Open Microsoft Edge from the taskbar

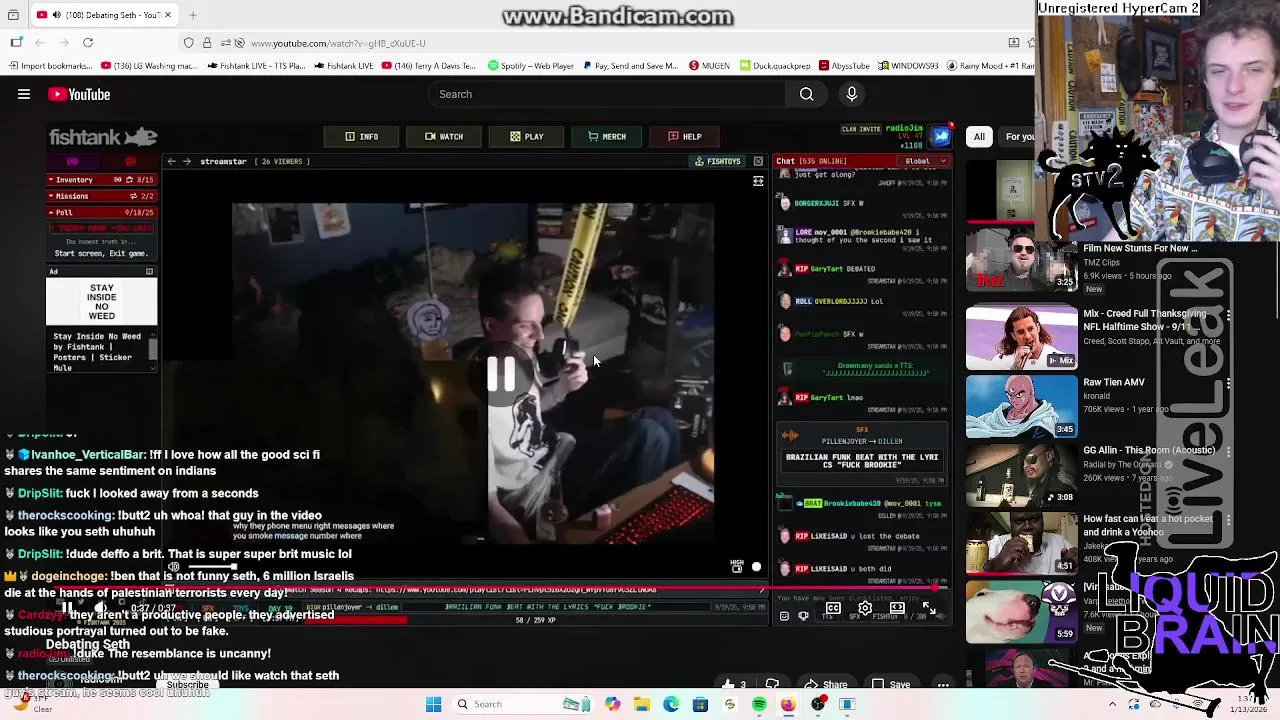tap(671, 704)
